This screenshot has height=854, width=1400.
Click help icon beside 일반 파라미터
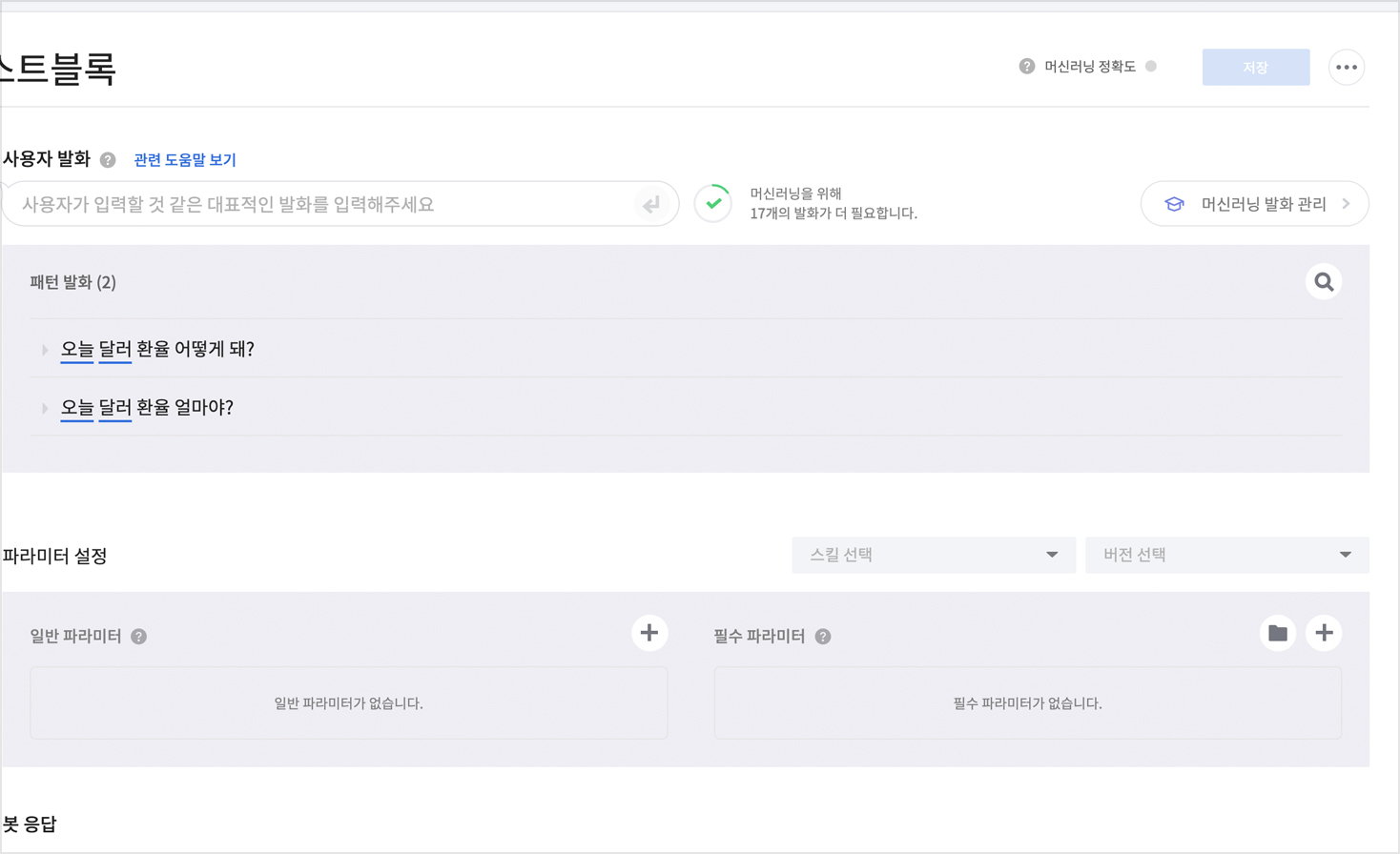tap(139, 637)
